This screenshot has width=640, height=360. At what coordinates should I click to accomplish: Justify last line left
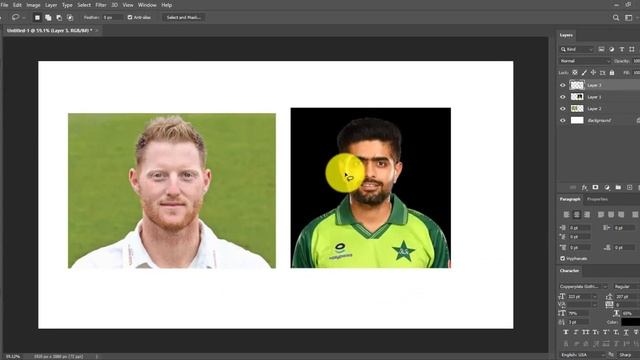pyautogui.click(x=600, y=214)
